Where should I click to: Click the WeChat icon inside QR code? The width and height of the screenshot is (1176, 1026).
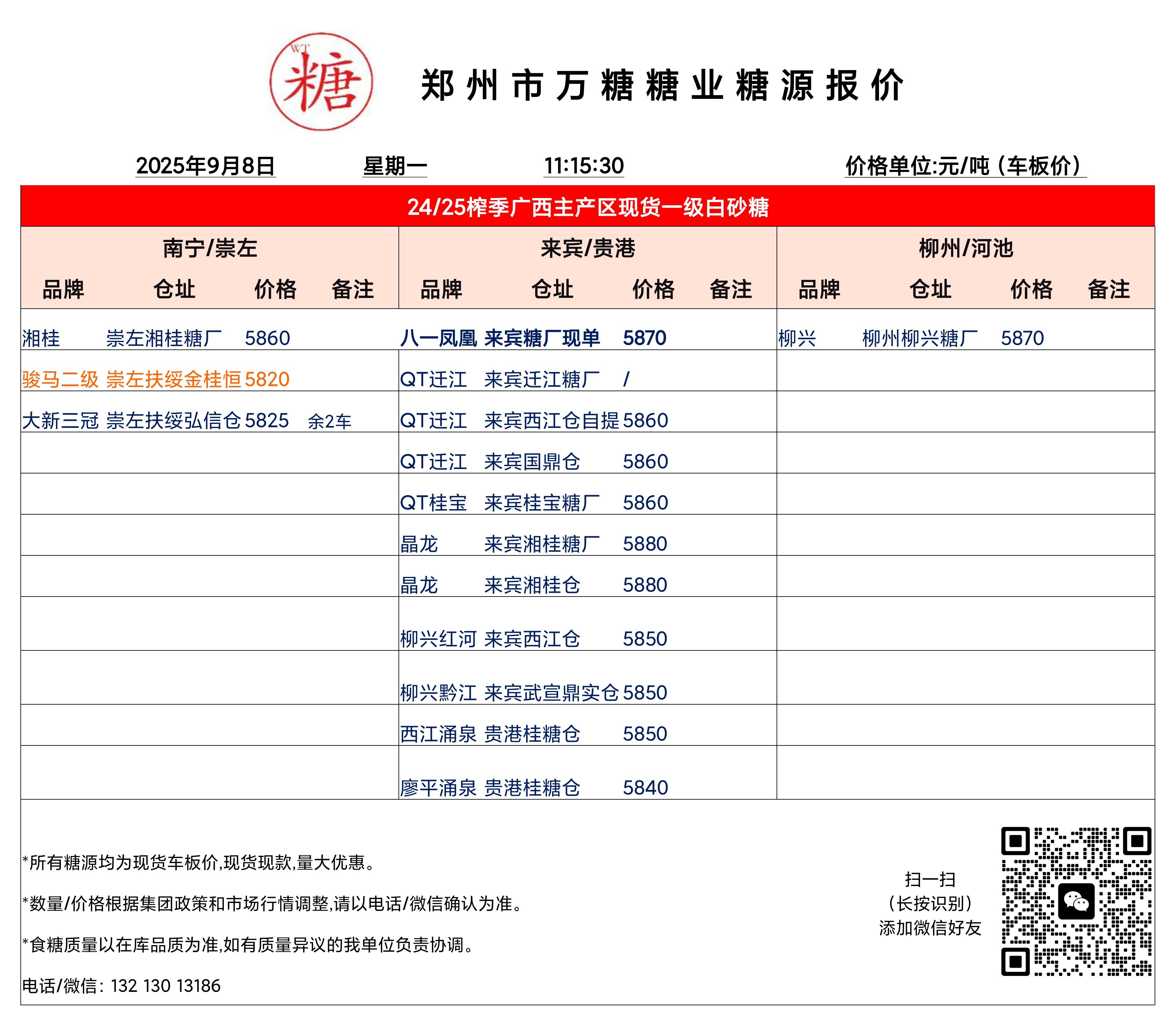pos(1076,901)
